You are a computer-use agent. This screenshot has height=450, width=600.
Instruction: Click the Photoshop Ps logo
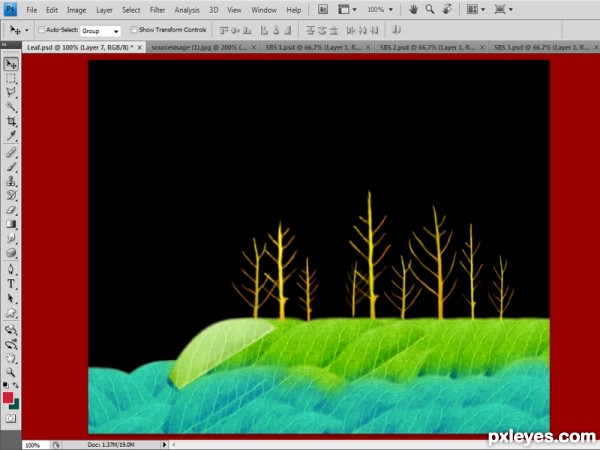[x=10, y=9]
